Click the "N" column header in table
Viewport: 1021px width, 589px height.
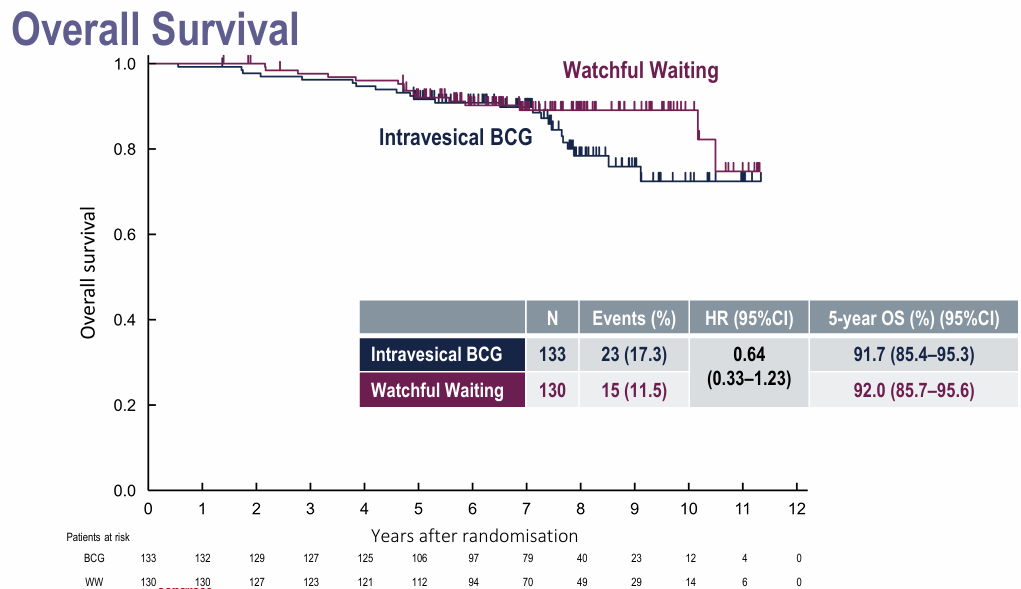click(x=552, y=318)
